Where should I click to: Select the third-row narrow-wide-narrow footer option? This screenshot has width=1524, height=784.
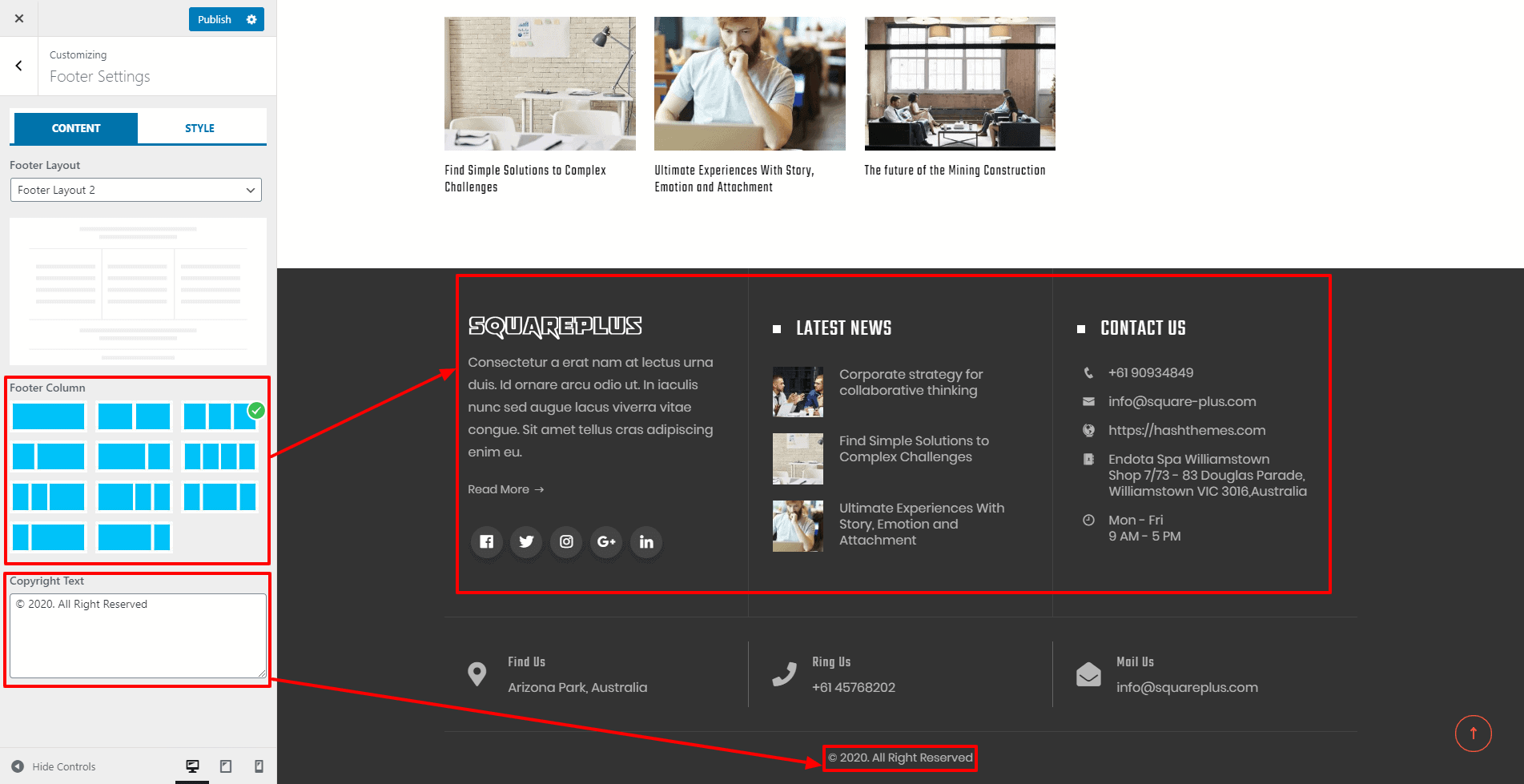219,497
